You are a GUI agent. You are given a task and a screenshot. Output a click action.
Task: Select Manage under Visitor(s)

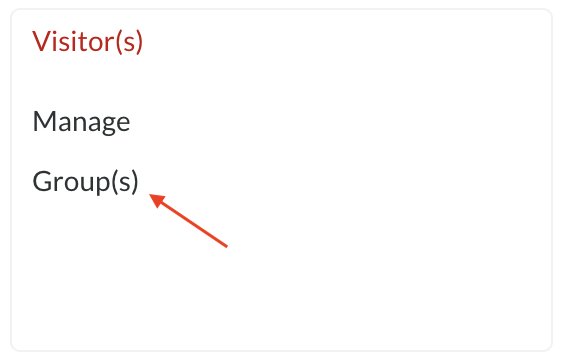click(x=81, y=122)
